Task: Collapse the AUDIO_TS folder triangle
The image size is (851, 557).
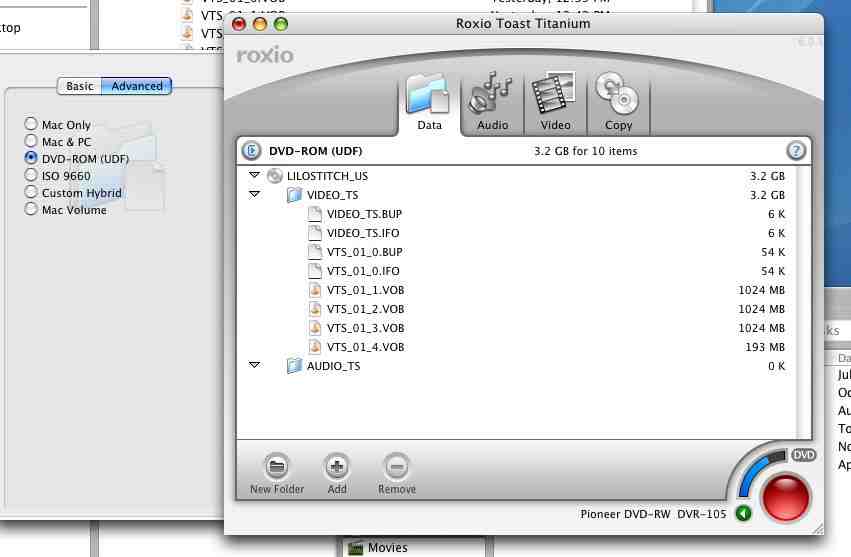Action: pyautogui.click(x=254, y=365)
